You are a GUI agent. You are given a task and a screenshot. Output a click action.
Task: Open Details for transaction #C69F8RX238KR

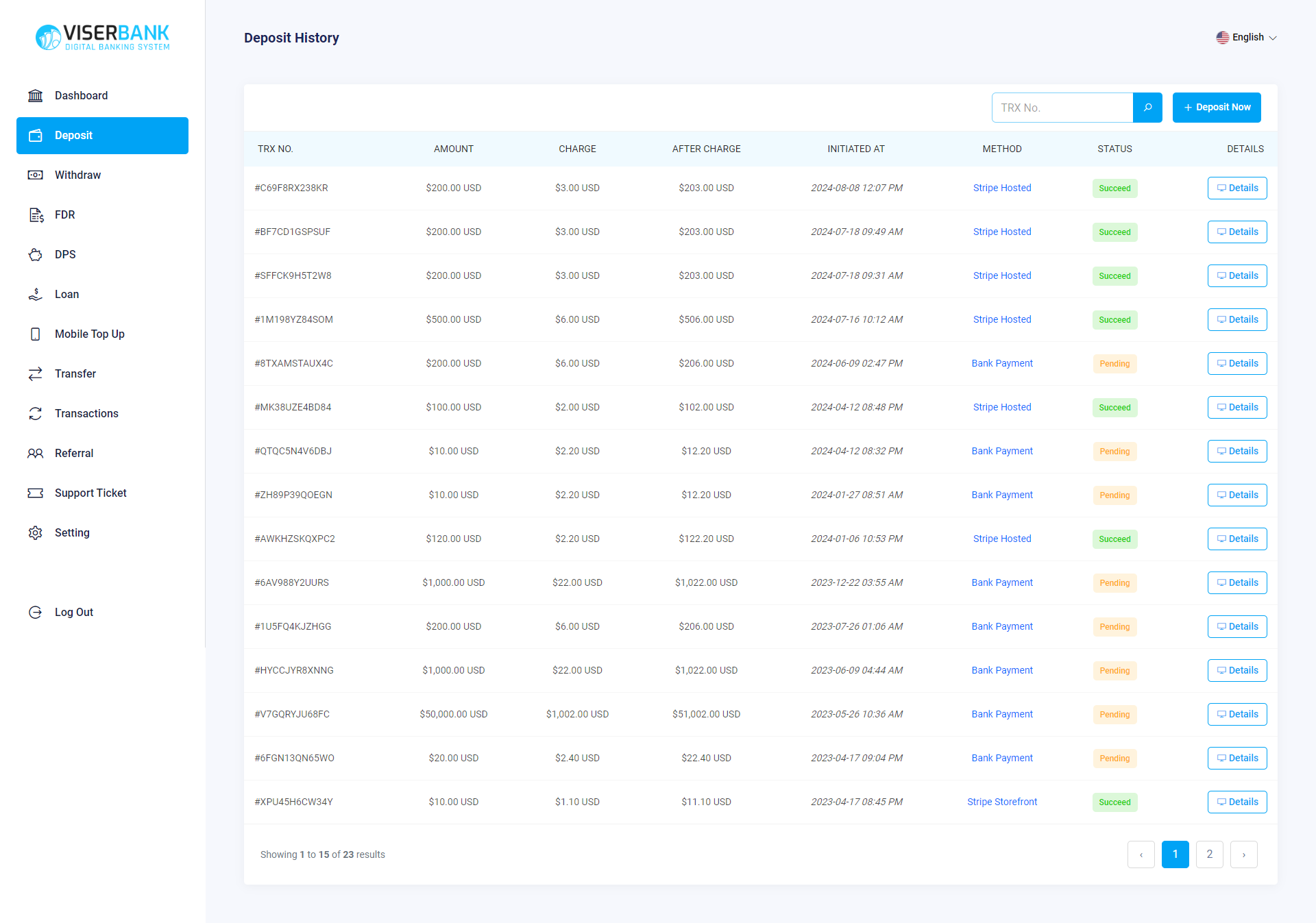(x=1236, y=188)
